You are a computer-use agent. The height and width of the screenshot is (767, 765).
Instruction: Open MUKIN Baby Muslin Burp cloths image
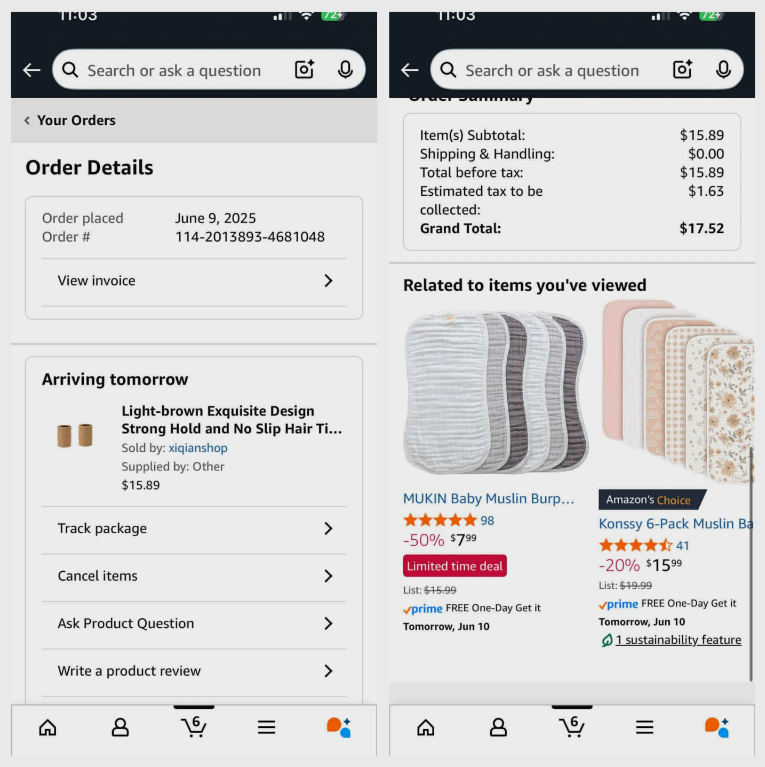click(495, 392)
